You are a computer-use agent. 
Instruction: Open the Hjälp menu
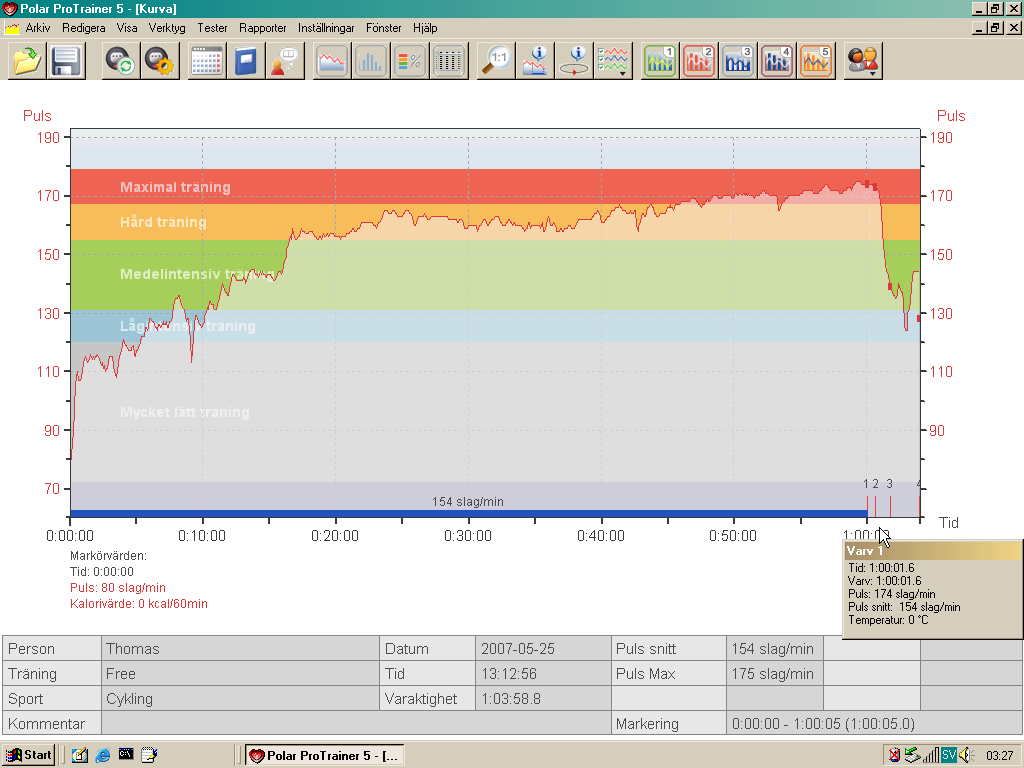[x=425, y=28]
